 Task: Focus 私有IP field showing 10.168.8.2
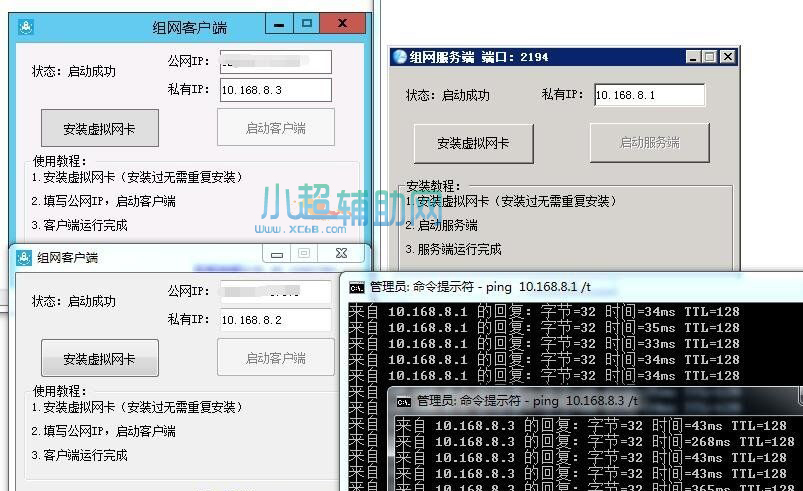click(276, 320)
